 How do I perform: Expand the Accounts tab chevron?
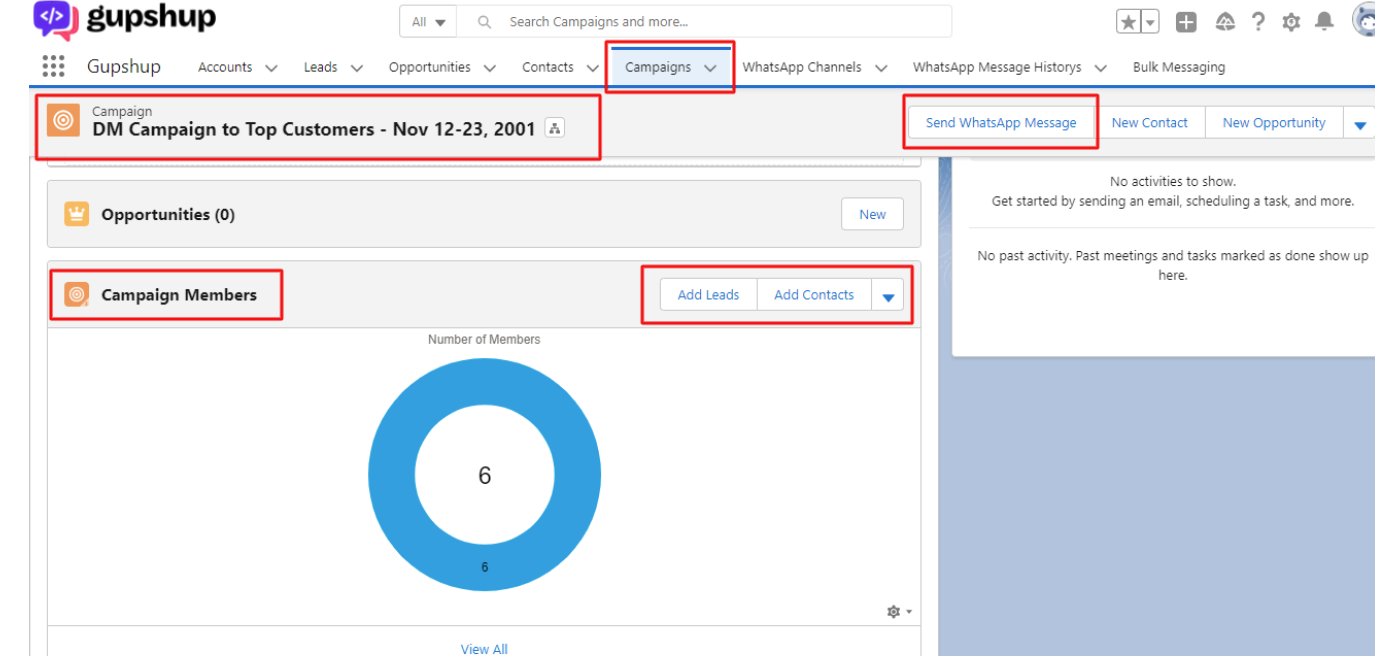270,68
